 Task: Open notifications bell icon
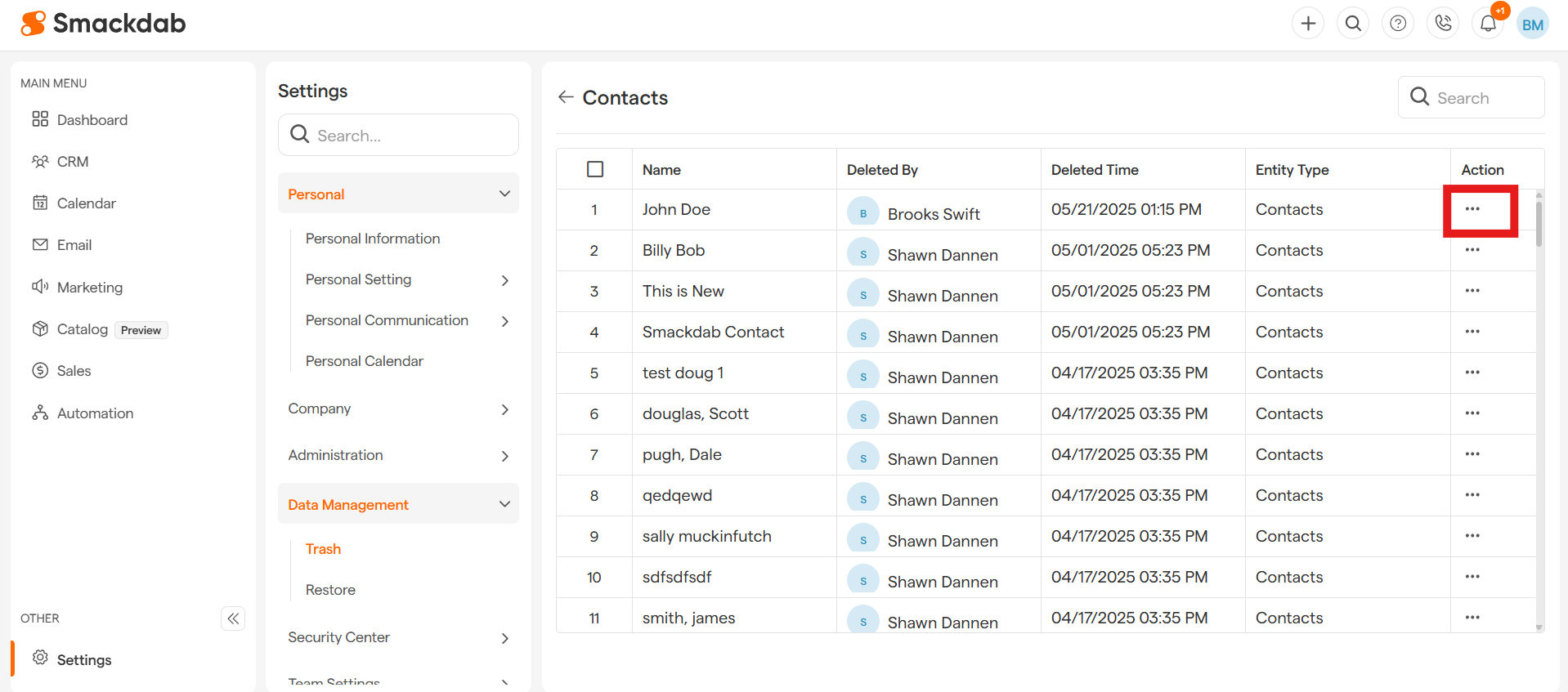[x=1488, y=24]
